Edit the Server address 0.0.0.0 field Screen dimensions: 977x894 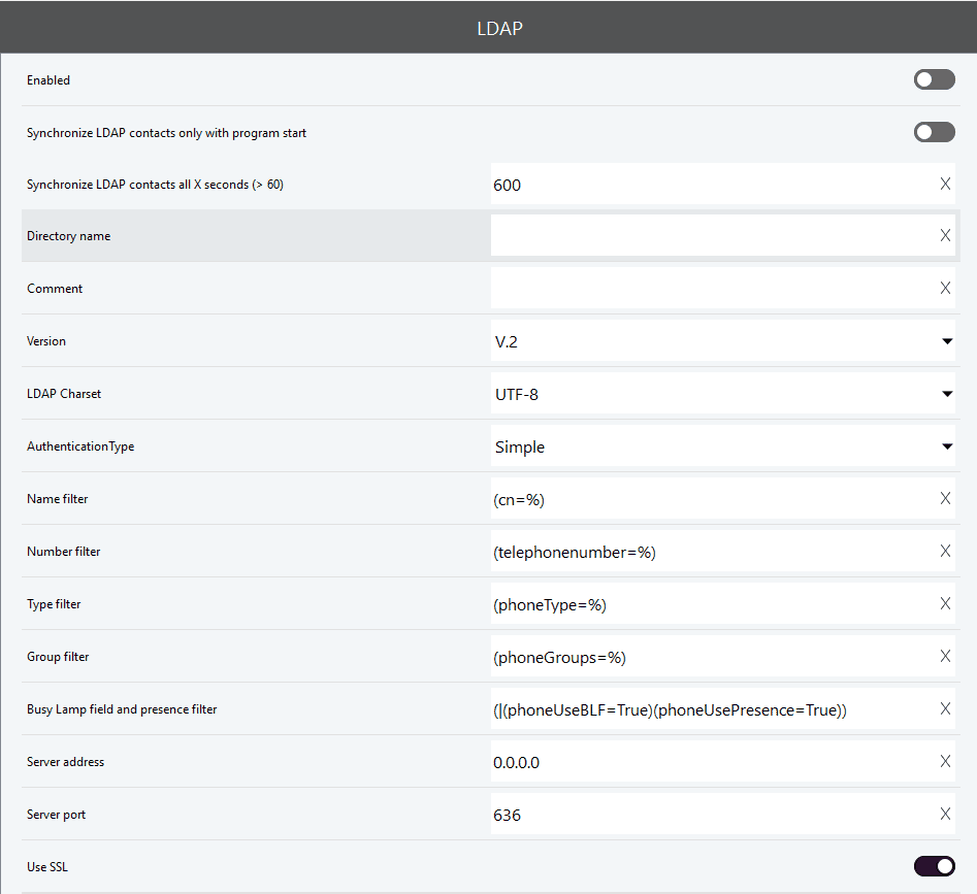point(713,761)
